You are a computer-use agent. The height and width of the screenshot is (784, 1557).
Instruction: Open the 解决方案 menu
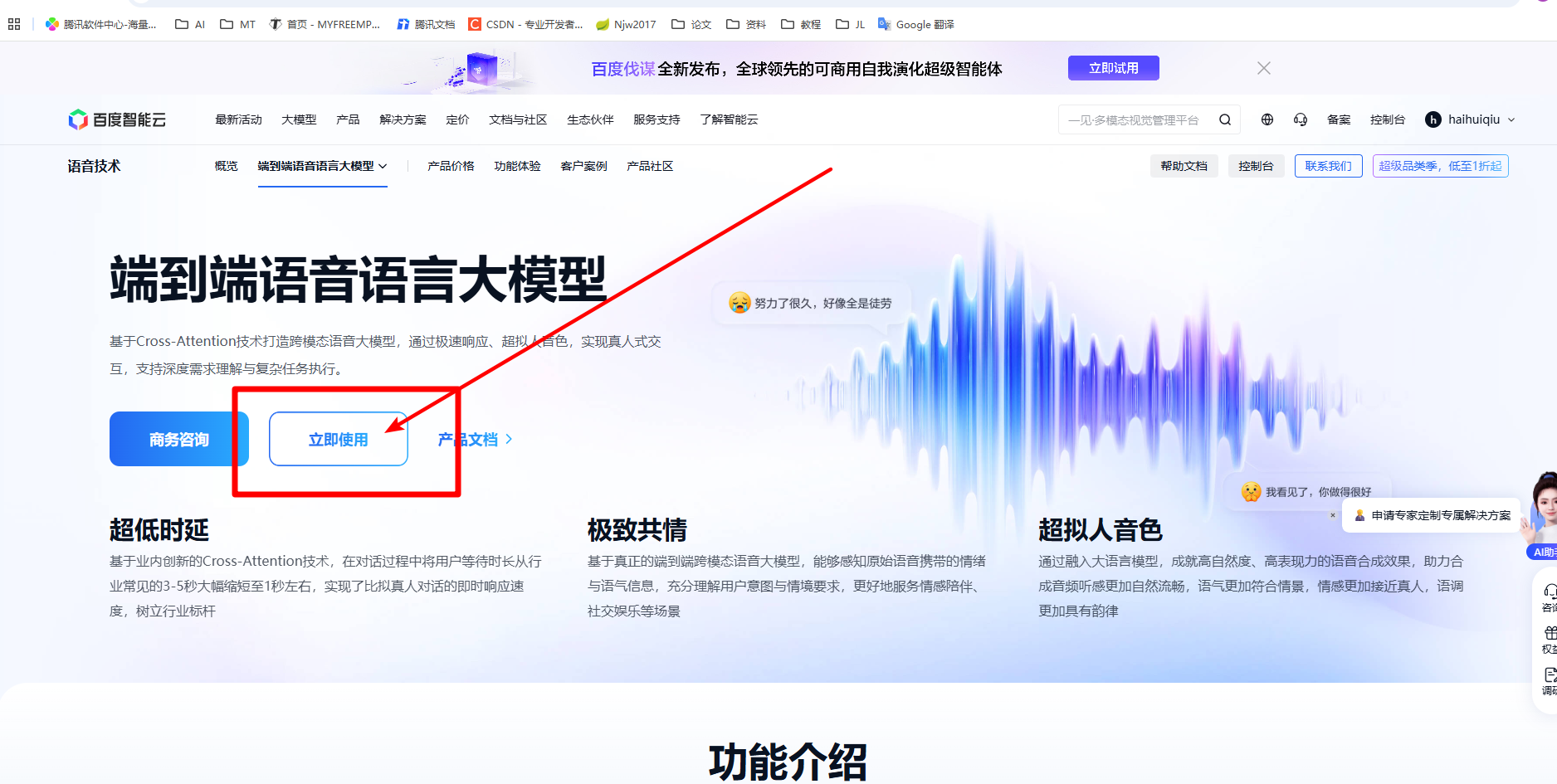(403, 119)
